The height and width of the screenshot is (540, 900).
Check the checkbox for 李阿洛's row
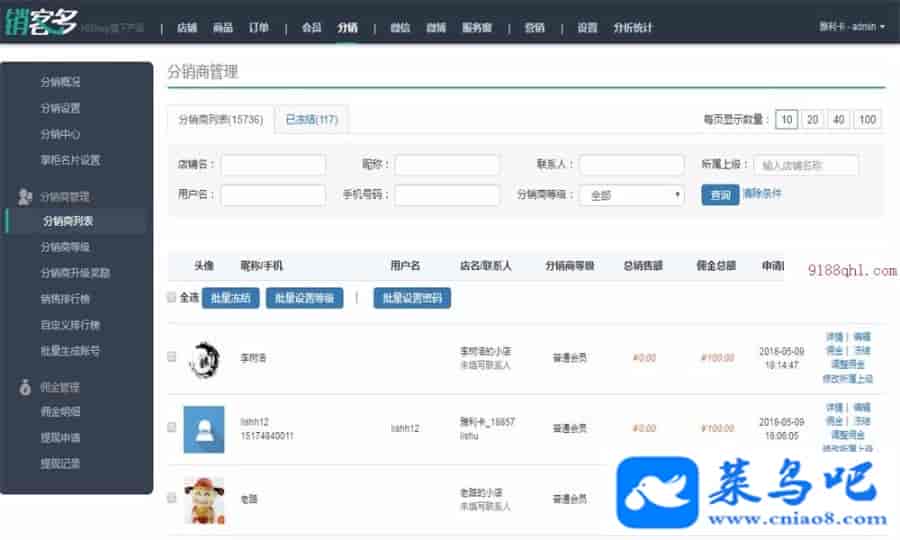[x=171, y=357]
